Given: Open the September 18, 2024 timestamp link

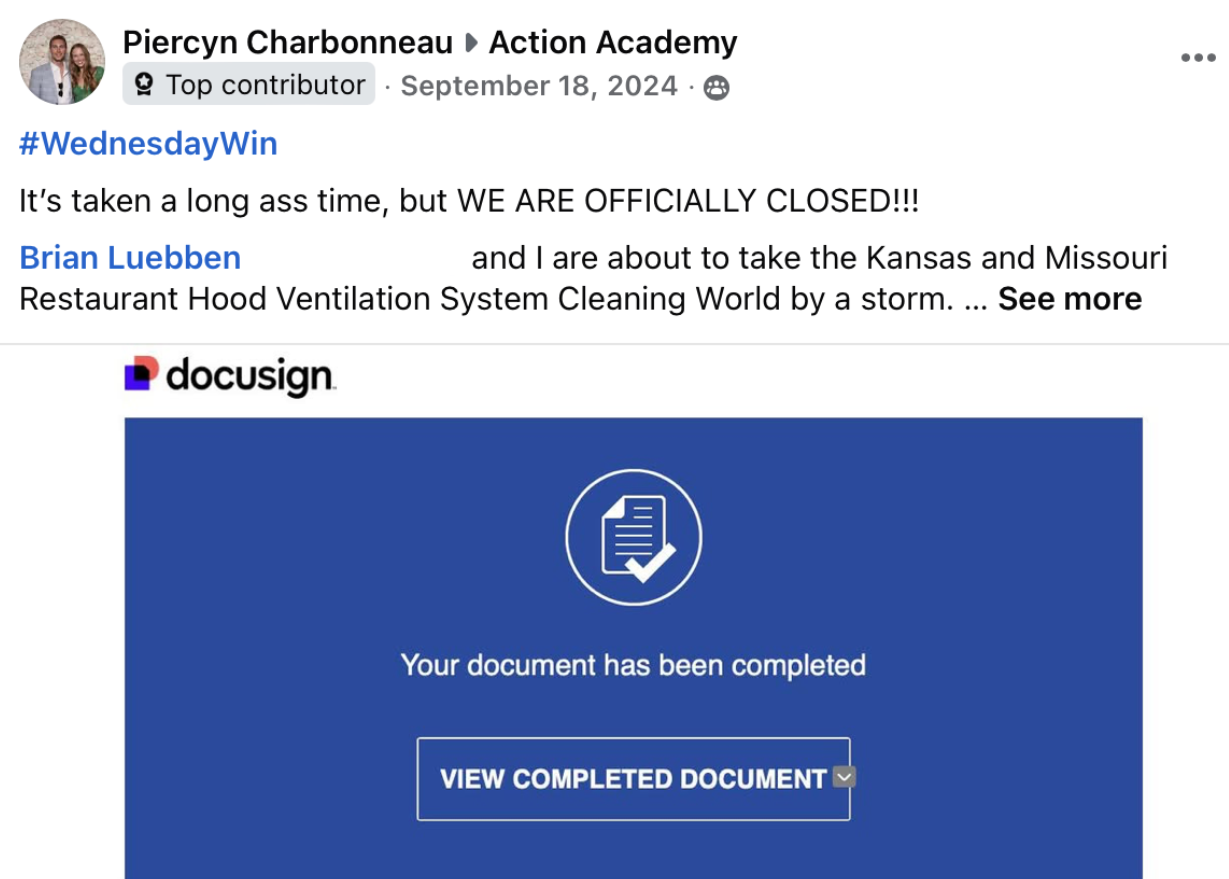Looking at the screenshot, I should (539, 86).
